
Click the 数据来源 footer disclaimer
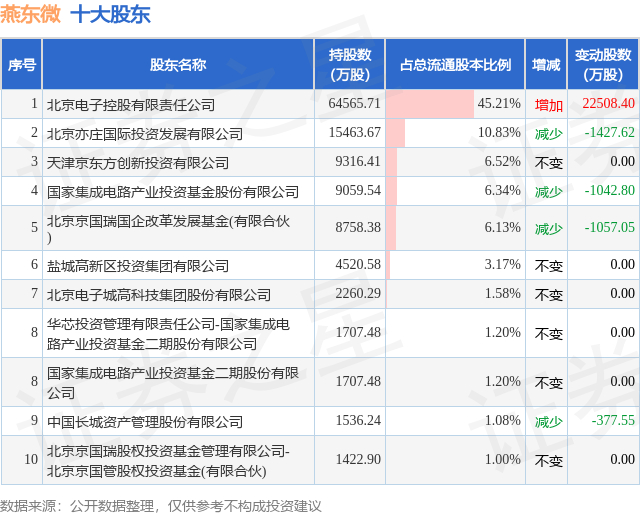[x=160, y=506]
